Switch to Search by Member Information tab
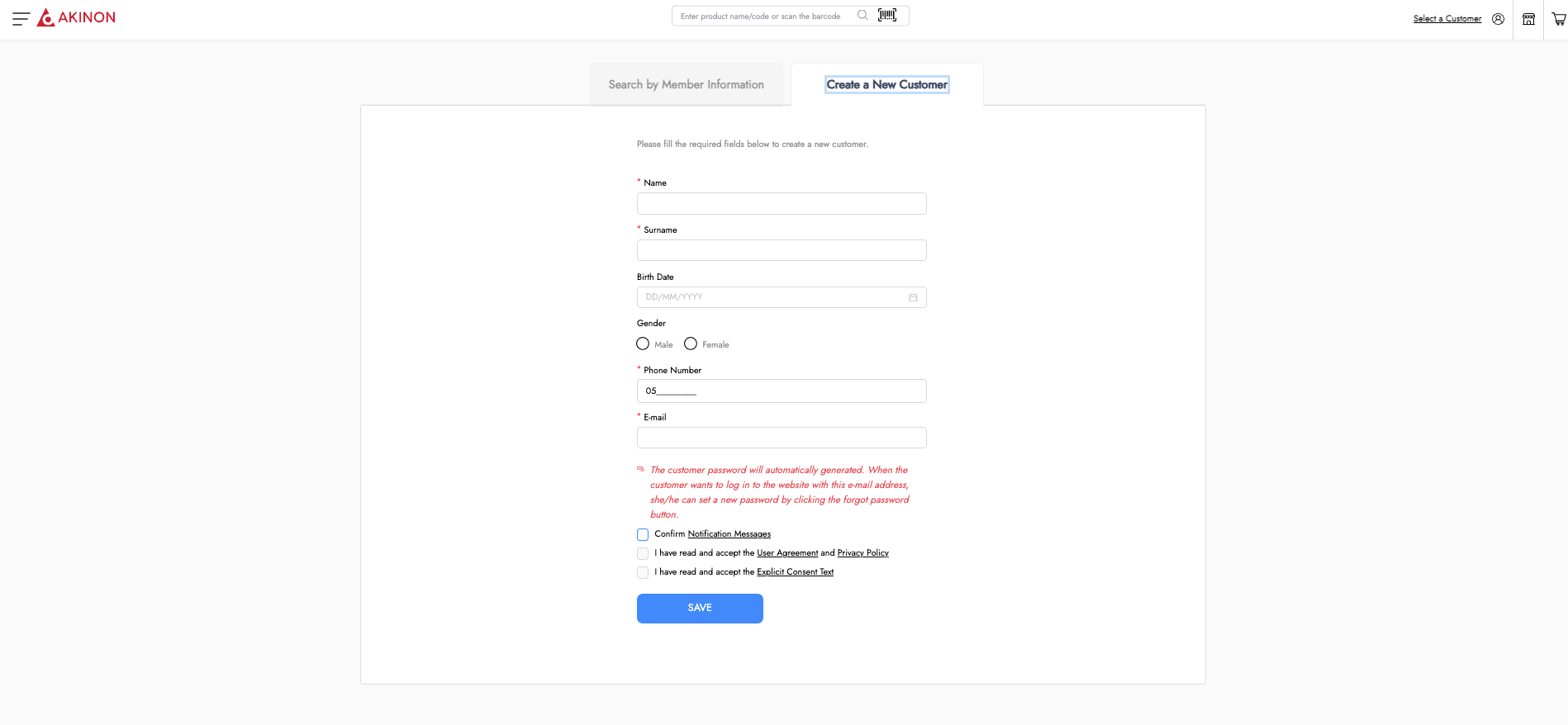Viewport: 1568px width, 725px height. click(686, 84)
